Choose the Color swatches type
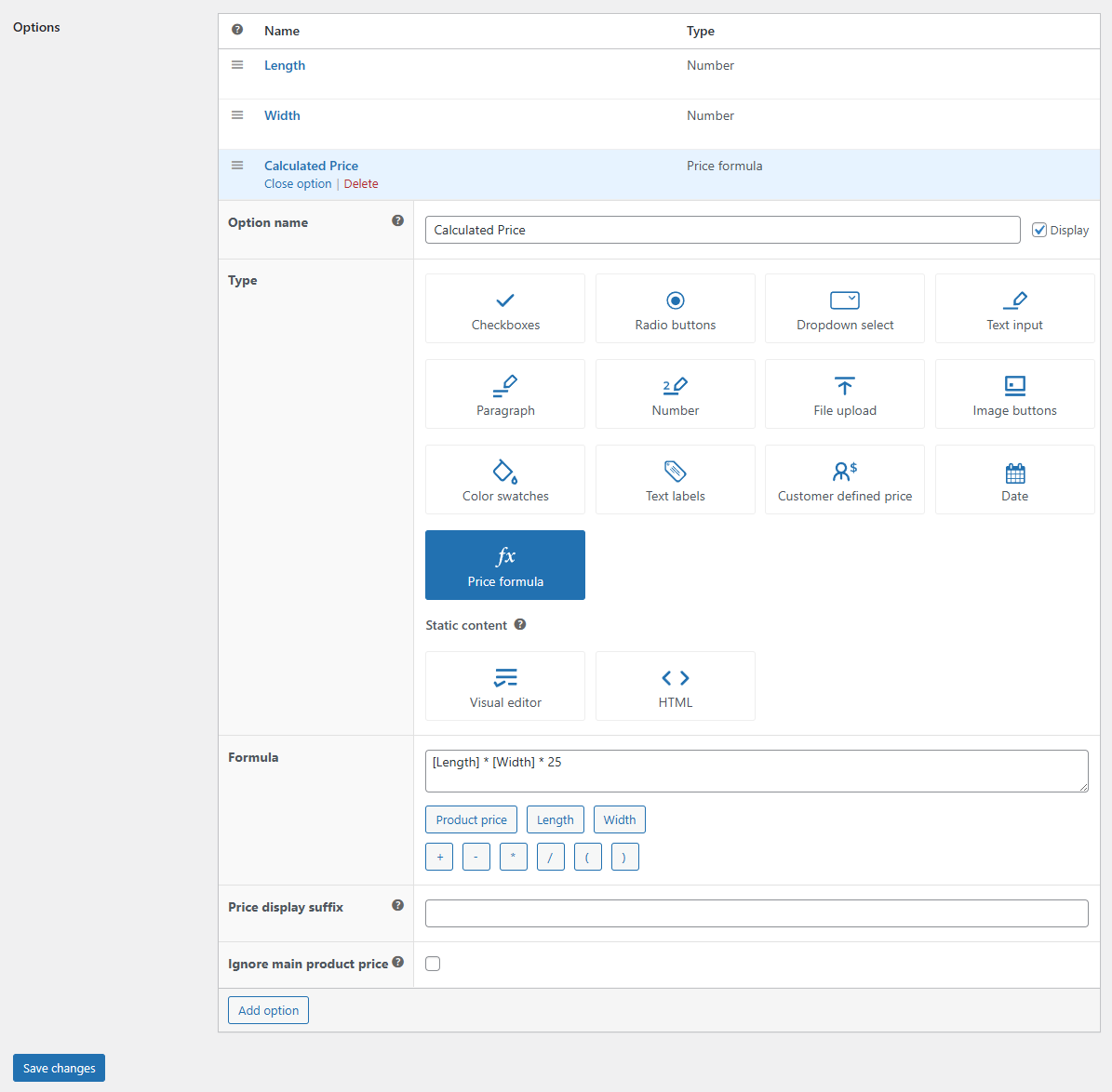The height and width of the screenshot is (1092, 1112). pos(505,479)
